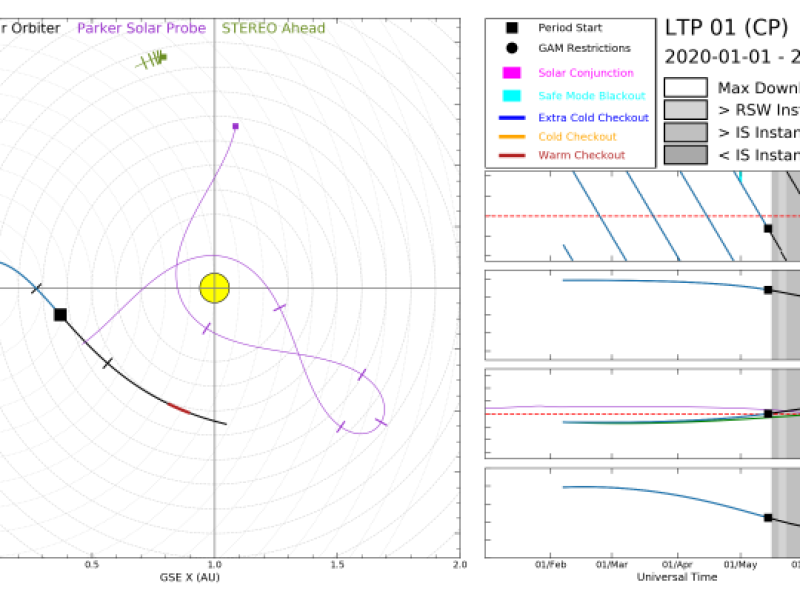Click the 'LTP 01 (CP)' title
Image resolution: width=800 pixels, height=600 pixels.
coord(727,27)
